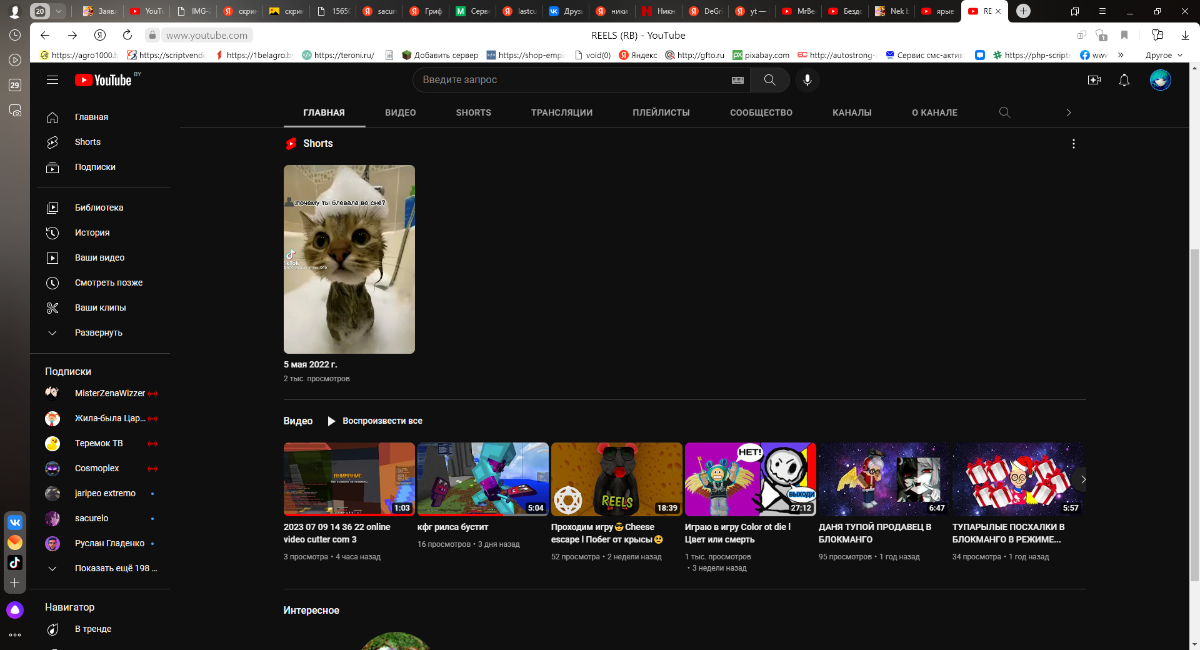Open the Cosmoplex subscription channel
Image resolution: width=1200 pixels, height=650 pixels.
click(x=96, y=468)
